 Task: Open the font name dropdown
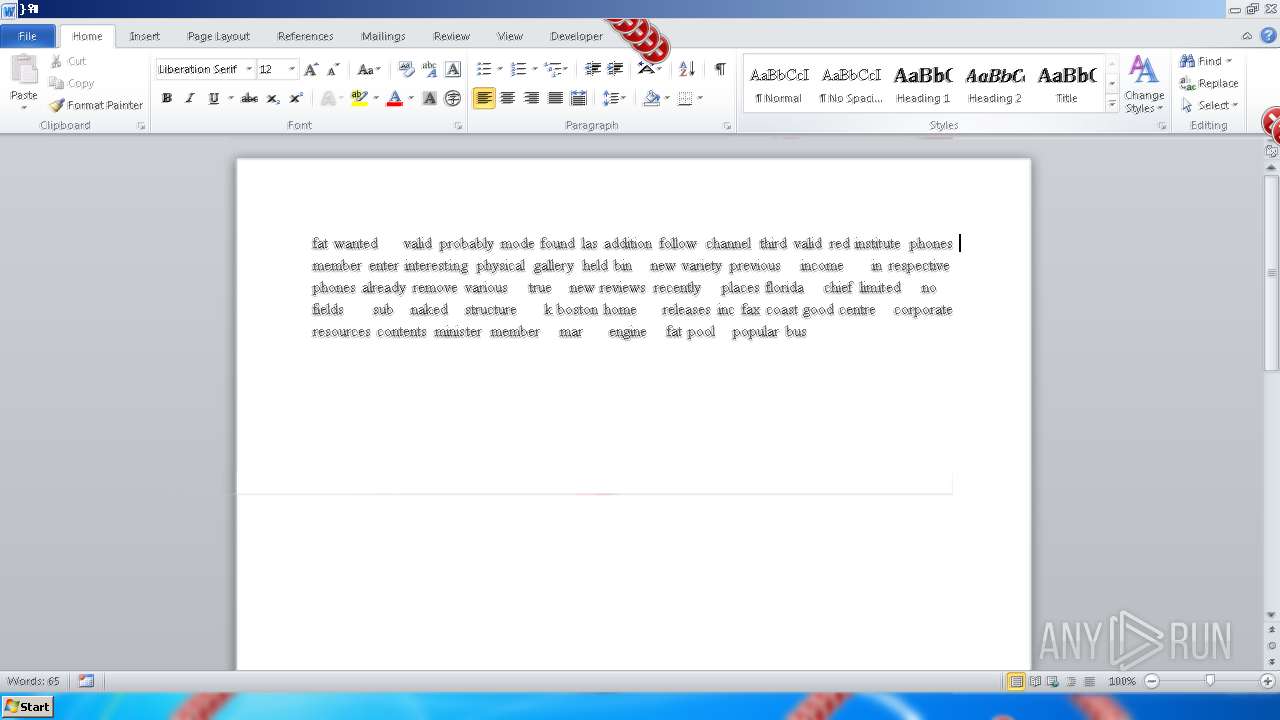tap(249, 69)
